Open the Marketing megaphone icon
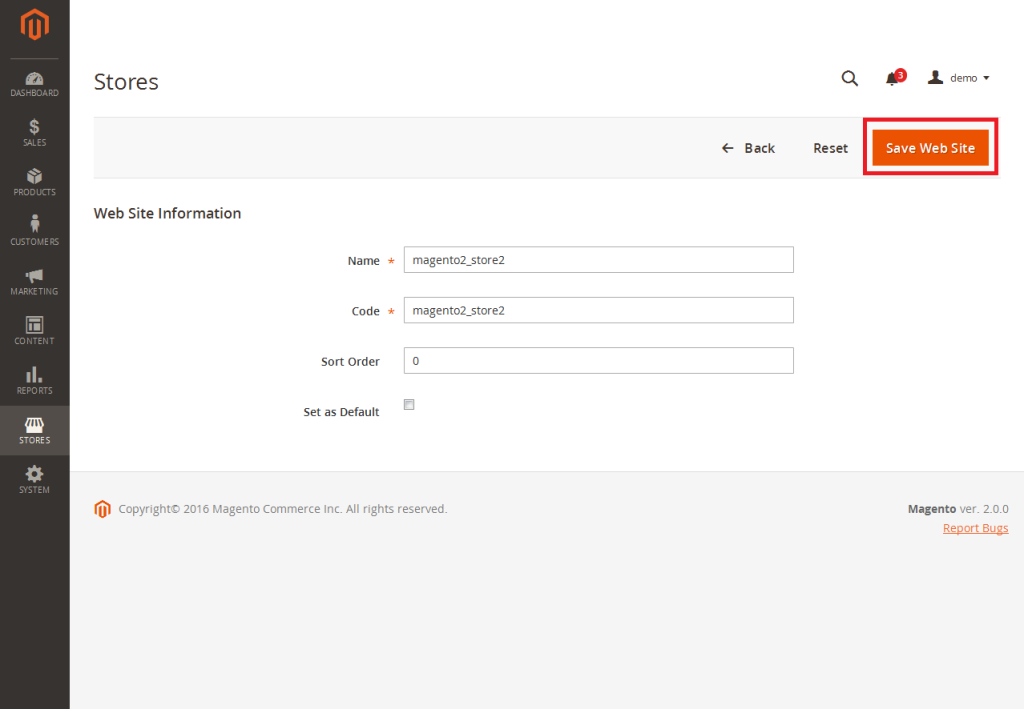 click(34, 281)
